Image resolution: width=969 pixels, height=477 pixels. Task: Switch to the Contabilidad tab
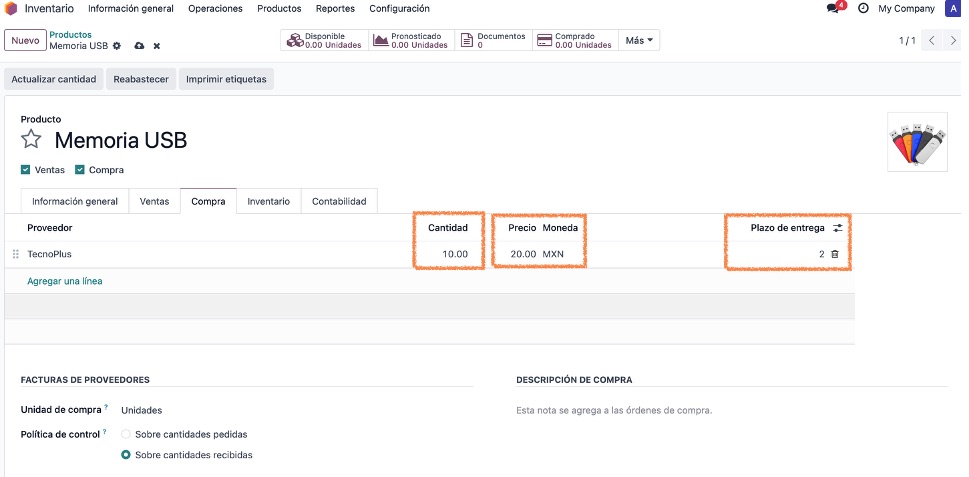point(339,201)
